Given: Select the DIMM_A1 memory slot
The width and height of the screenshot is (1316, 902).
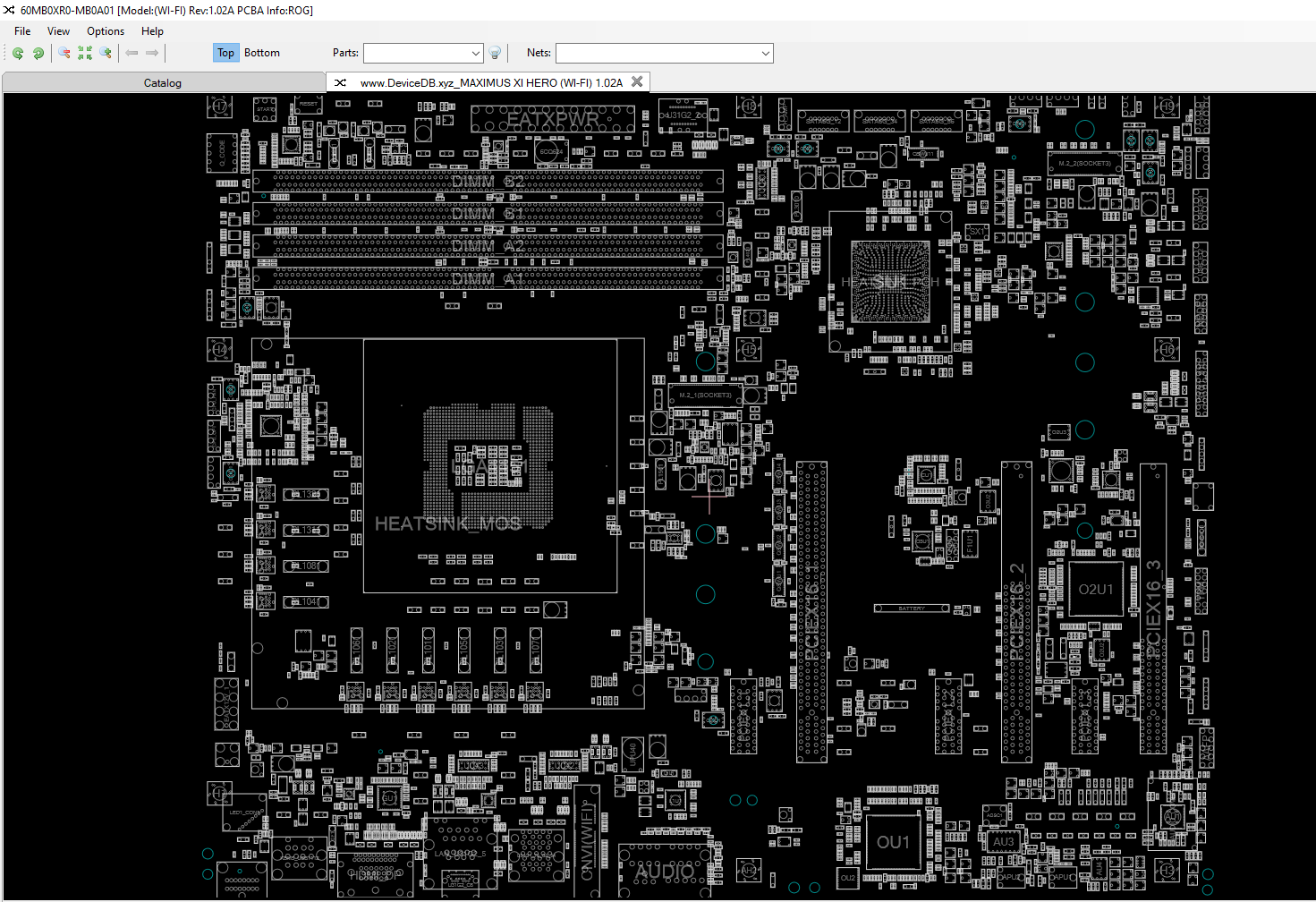Looking at the screenshot, I should pos(488,279).
